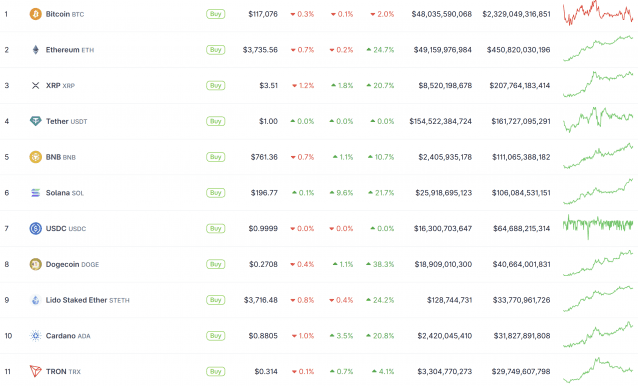Click the Buy button for Dogecoin
The image size is (638, 386).
click(x=215, y=264)
